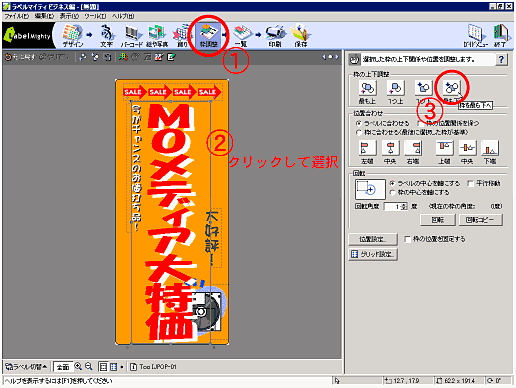Screen dimensions: 516x388
Task: Click the Label Mighty logo
Action: [x=28, y=36]
